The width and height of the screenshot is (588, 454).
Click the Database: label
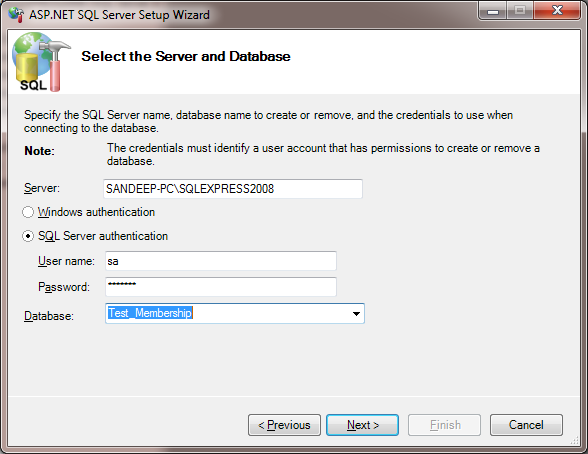click(x=49, y=316)
